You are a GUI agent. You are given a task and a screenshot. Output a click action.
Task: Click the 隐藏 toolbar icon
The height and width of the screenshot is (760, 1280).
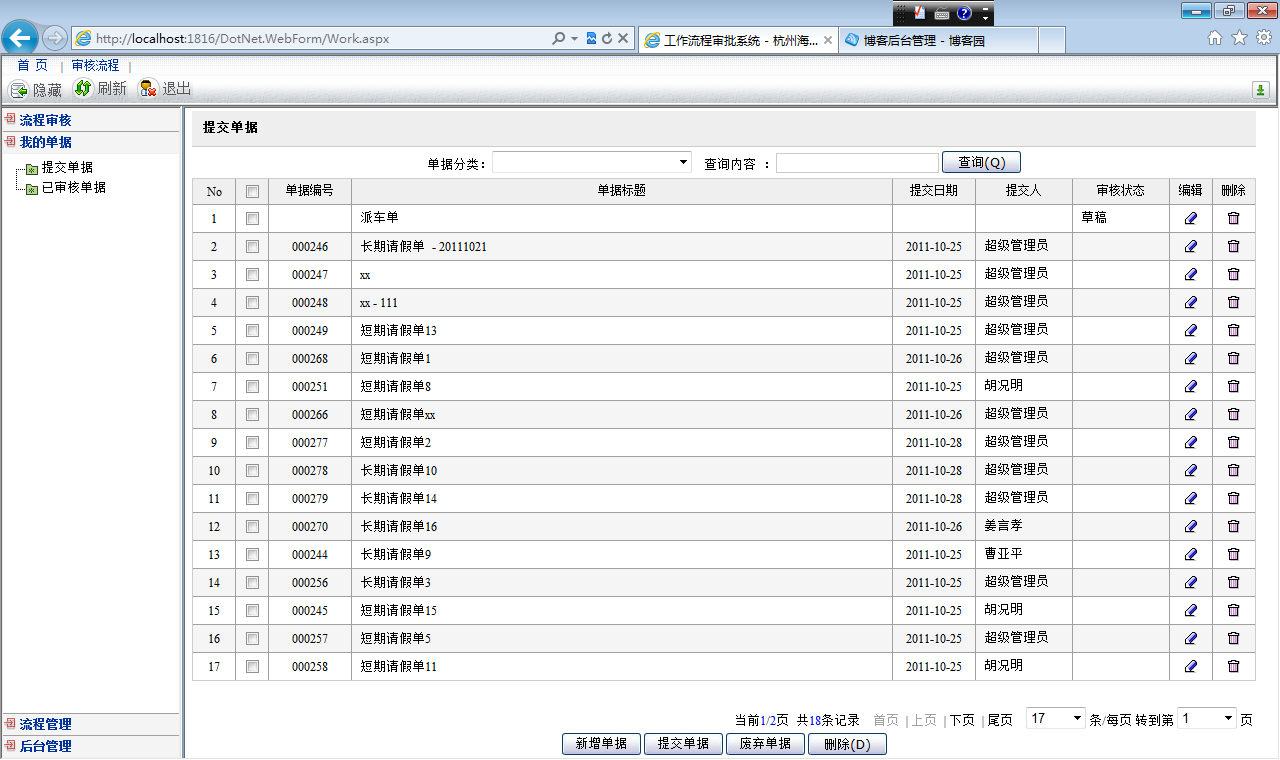(19, 90)
